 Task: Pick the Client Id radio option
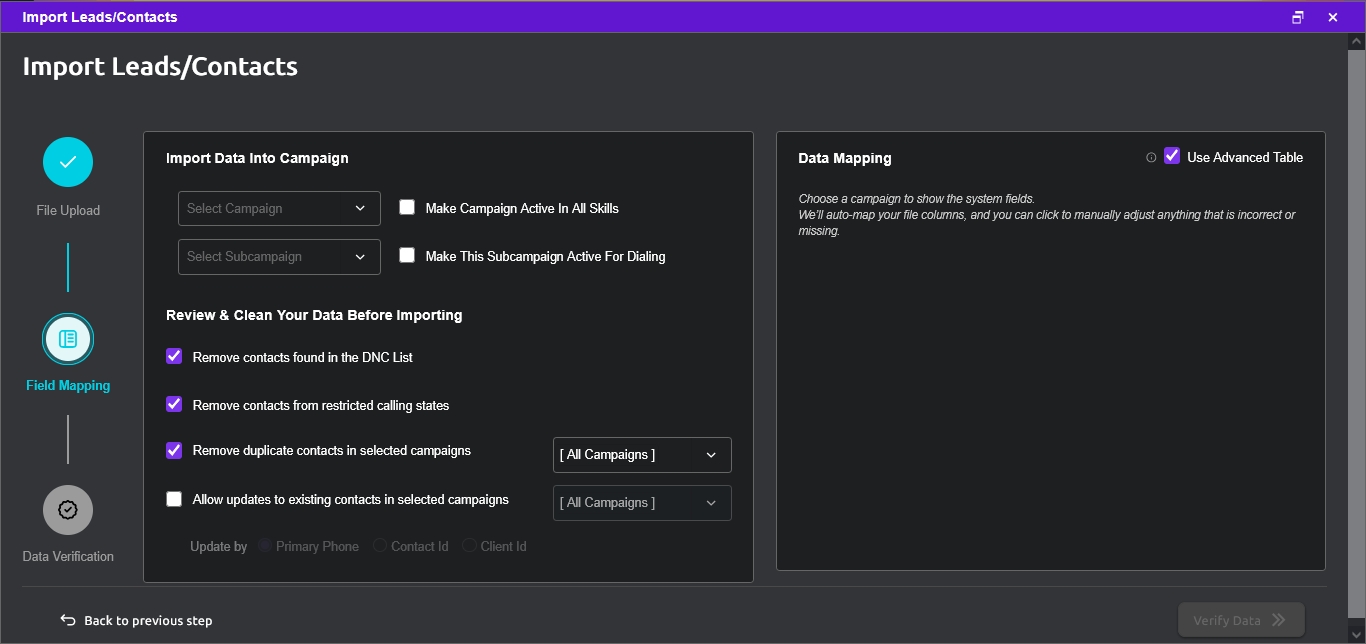tap(469, 546)
